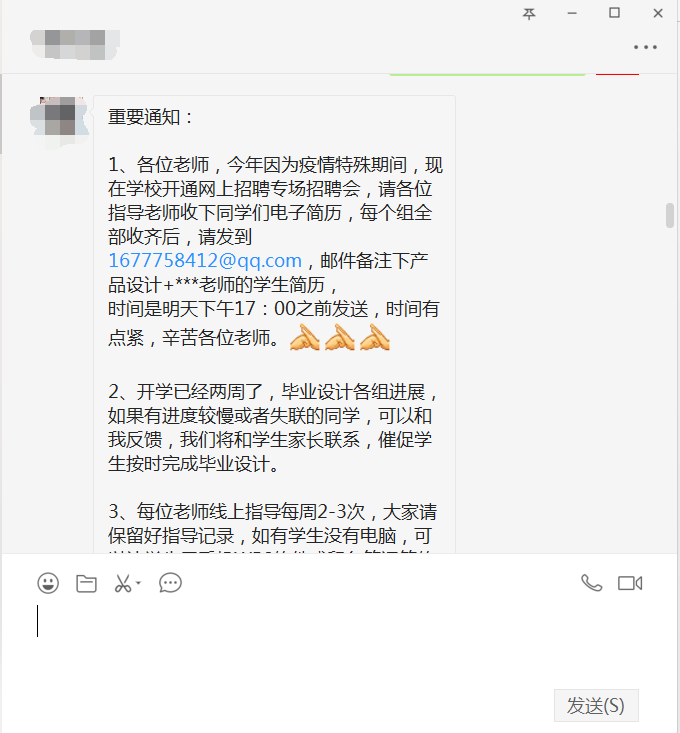Pin the chat window on top
Image resolution: width=680 pixels, height=733 pixels.
(529, 14)
